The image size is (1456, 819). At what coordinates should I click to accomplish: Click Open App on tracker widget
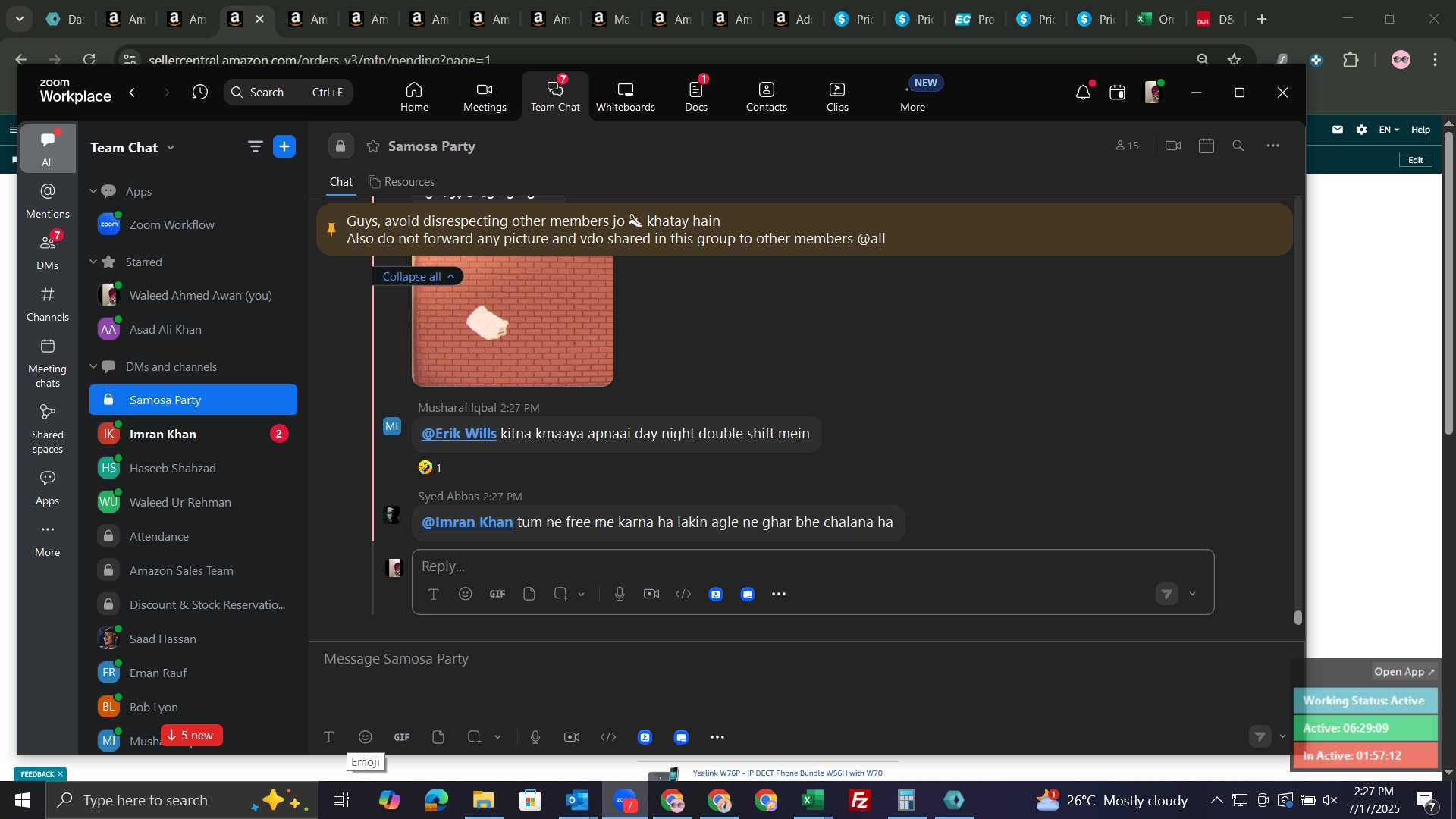pos(1404,672)
